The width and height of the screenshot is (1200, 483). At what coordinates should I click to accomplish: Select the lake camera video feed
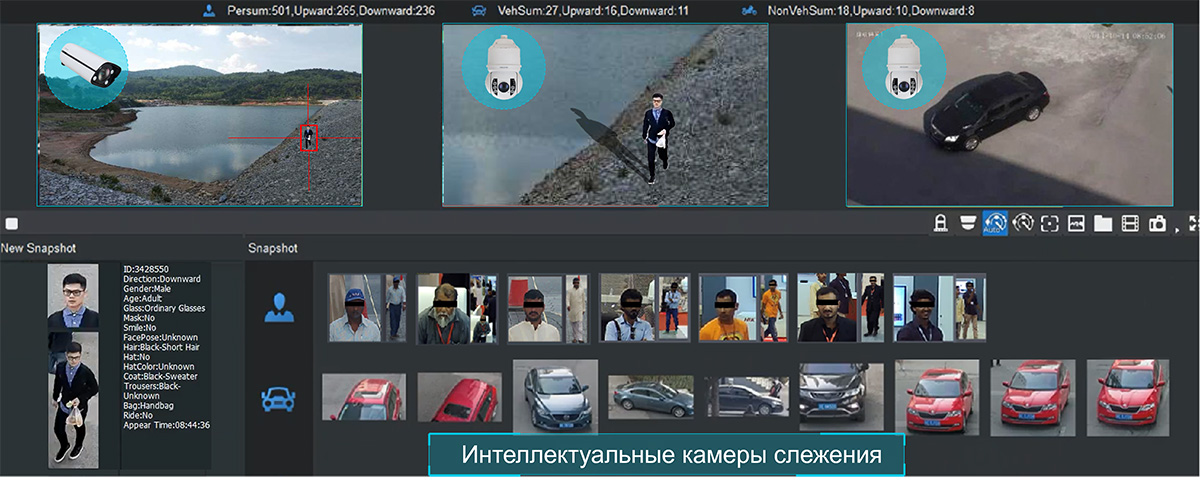[x=200, y=115]
